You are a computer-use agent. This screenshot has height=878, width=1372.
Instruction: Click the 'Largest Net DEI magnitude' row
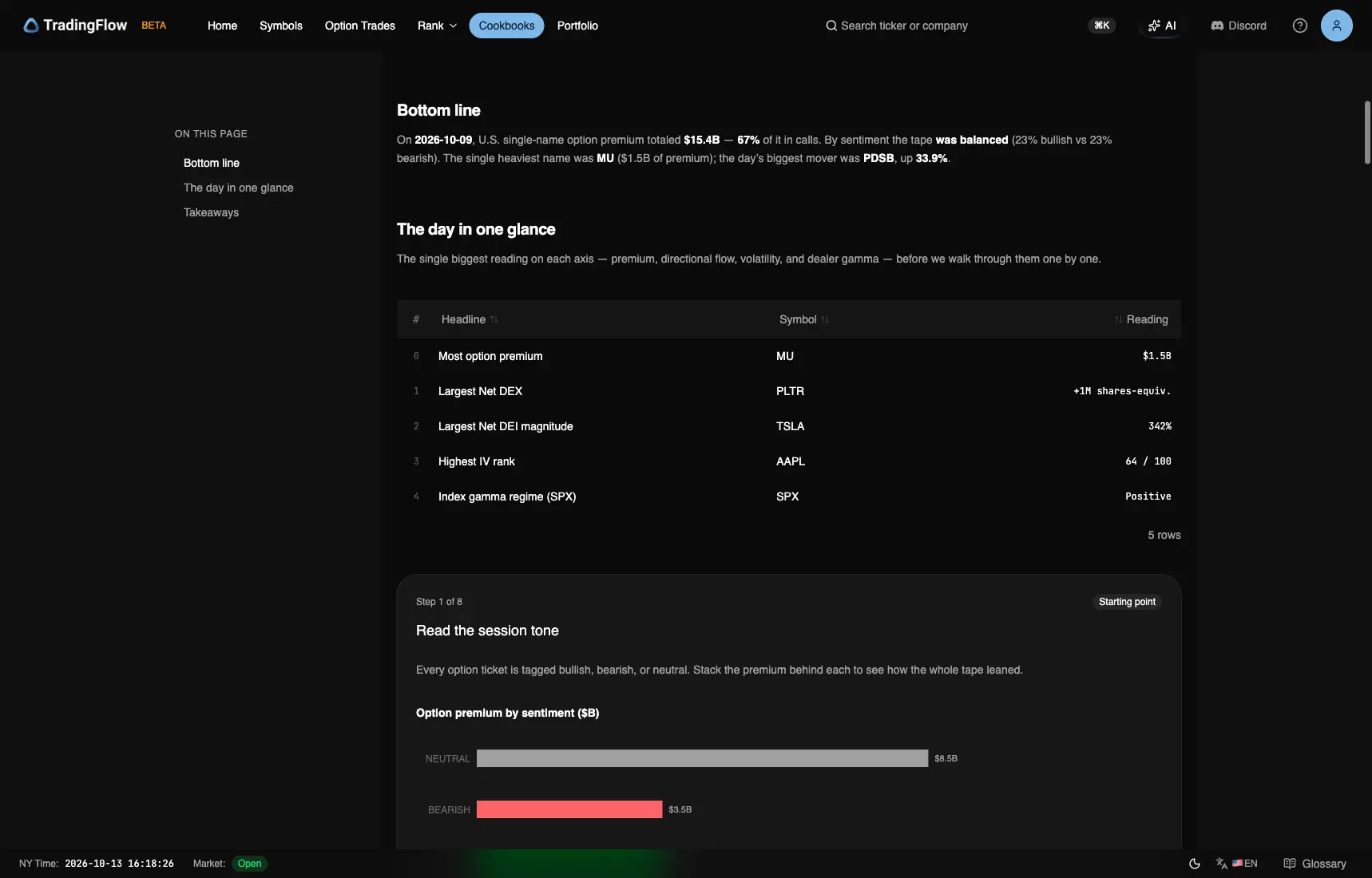point(789,426)
